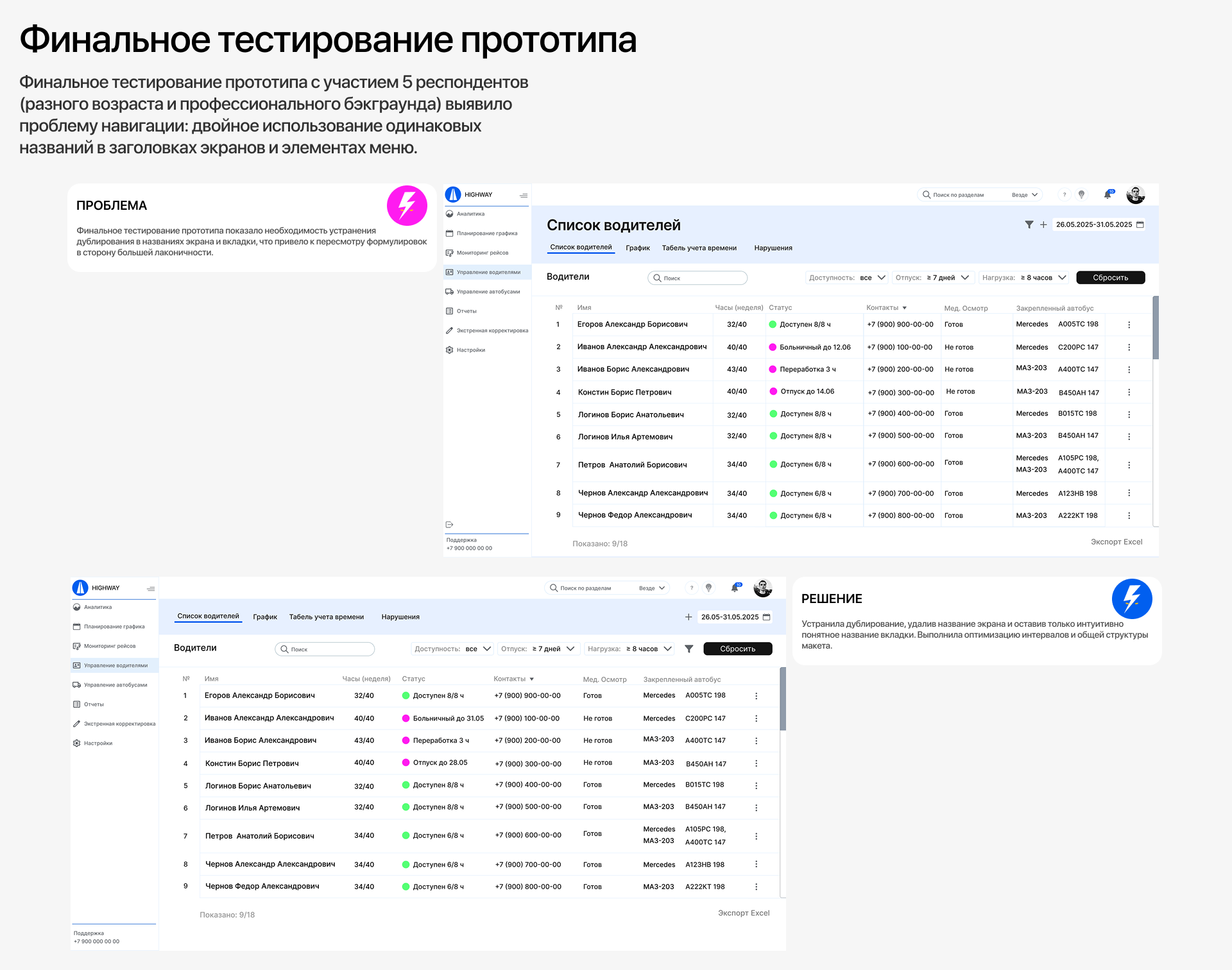This screenshot has width=1232, height=970.
Task: Open the Отчеты section
Action: (x=466, y=311)
